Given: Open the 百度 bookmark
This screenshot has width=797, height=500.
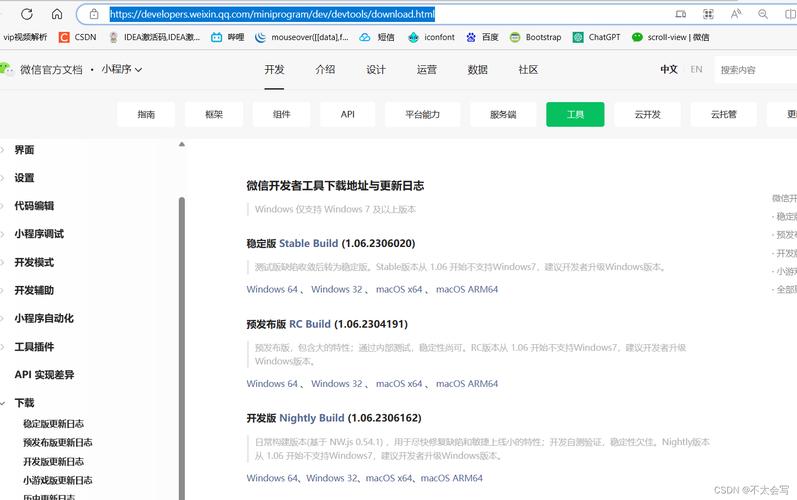Looking at the screenshot, I should [x=482, y=37].
